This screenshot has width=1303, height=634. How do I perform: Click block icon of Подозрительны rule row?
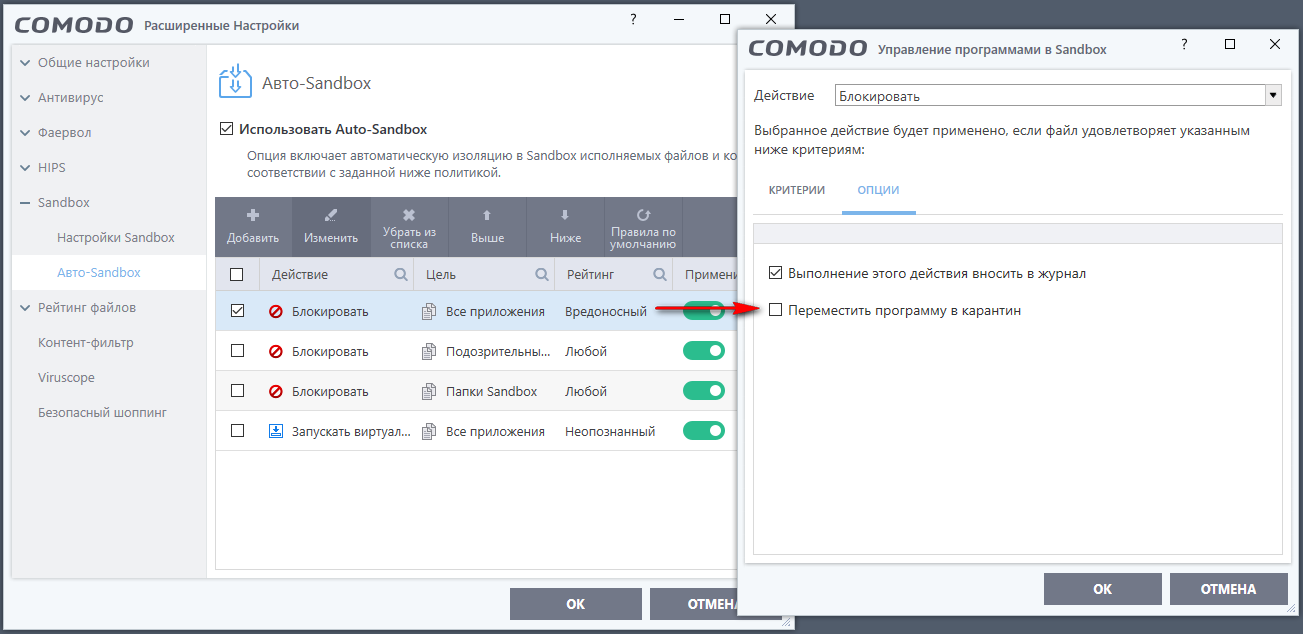(276, 352)
